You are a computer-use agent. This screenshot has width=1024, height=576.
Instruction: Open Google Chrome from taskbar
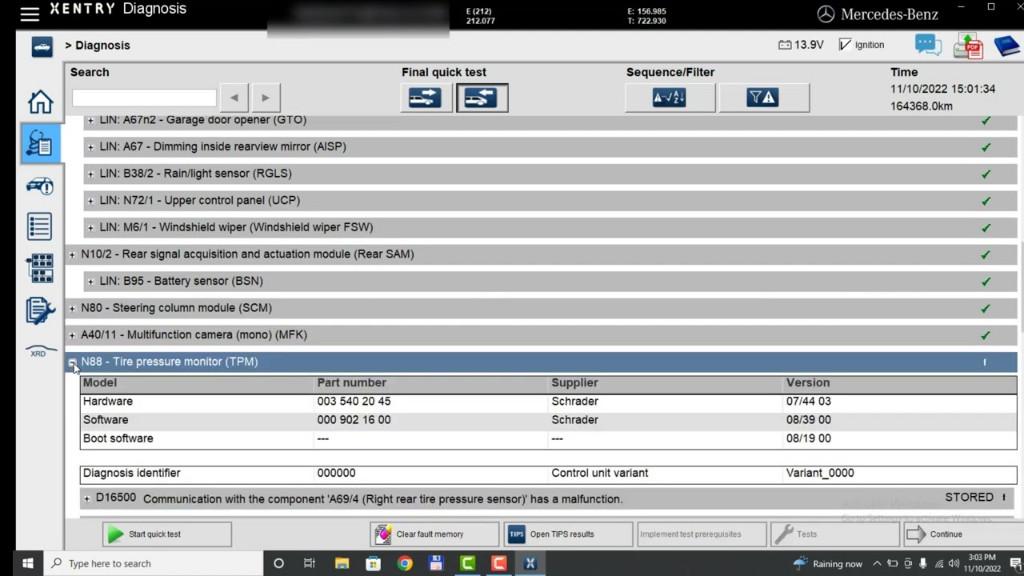[405, 563]
